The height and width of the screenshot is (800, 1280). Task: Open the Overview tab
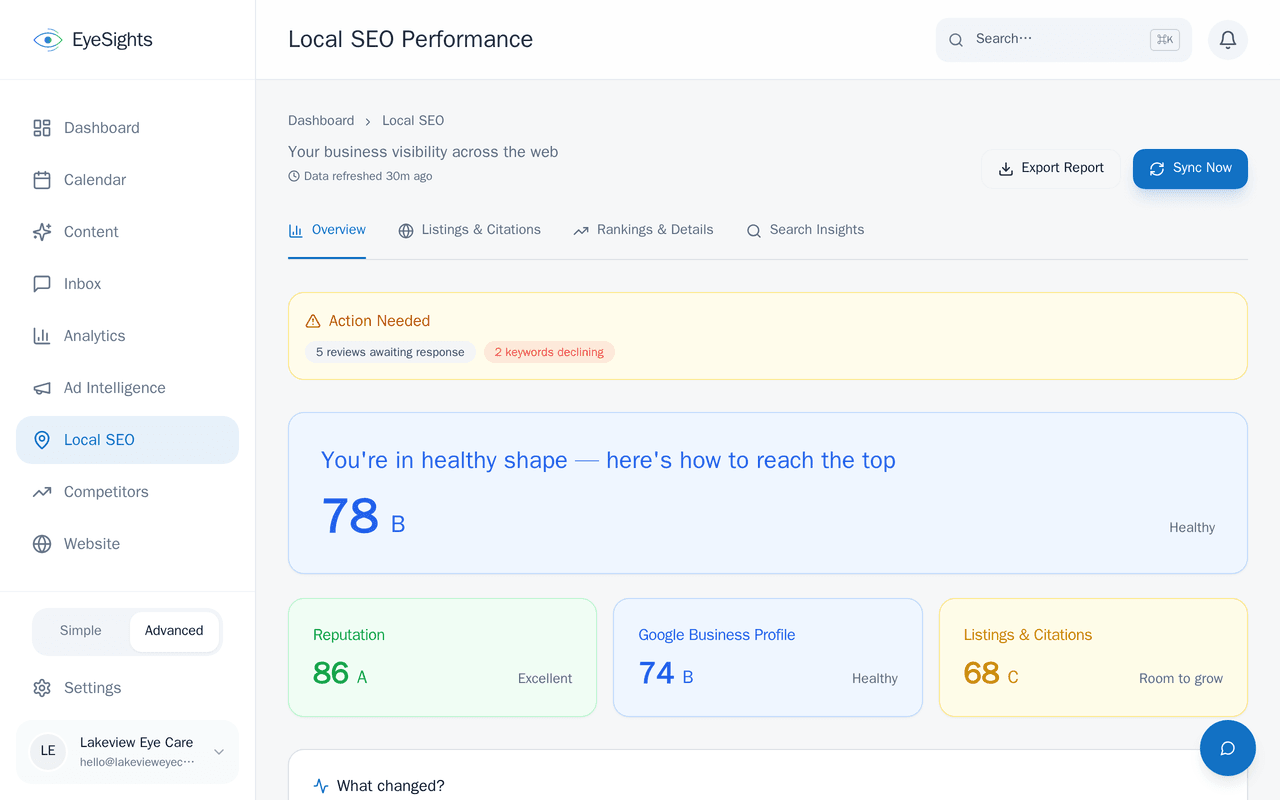coord(327,230)
